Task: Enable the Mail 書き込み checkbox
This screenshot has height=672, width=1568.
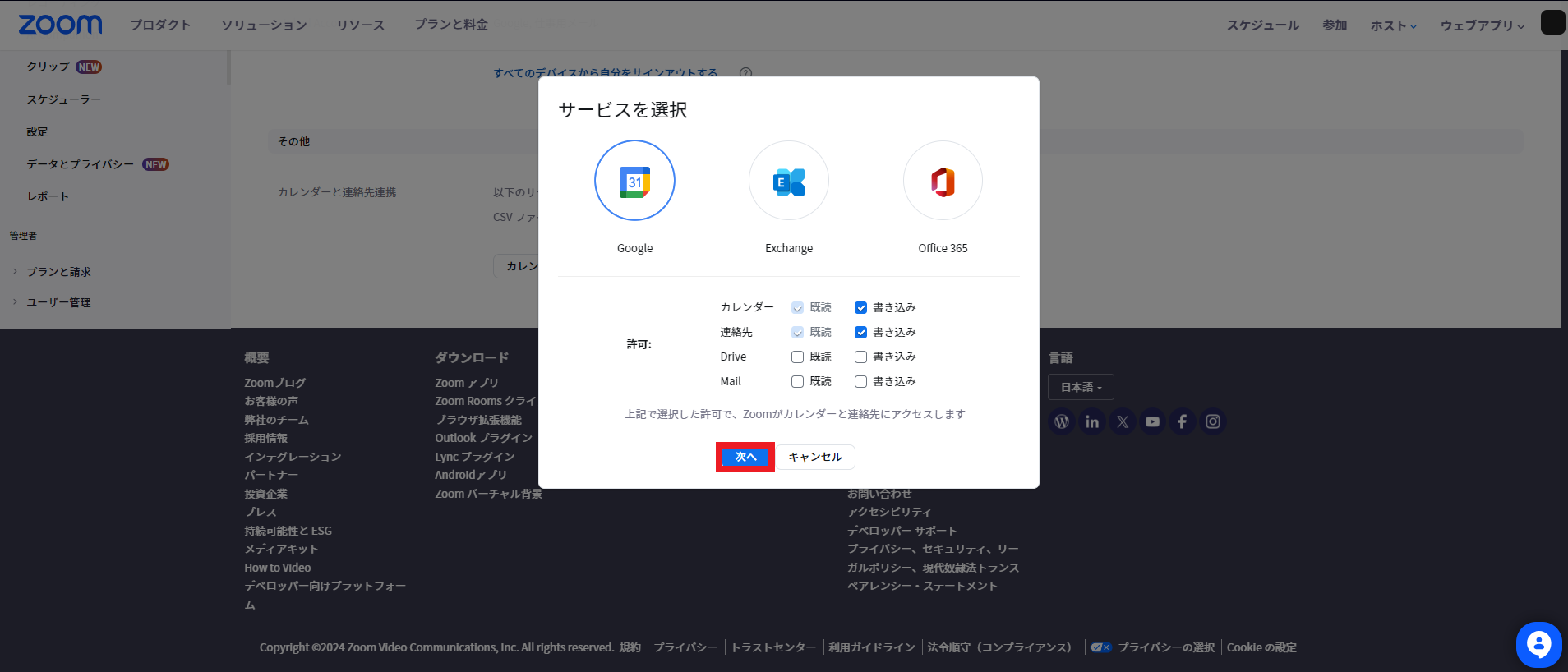Action: (x=860, y=381)
